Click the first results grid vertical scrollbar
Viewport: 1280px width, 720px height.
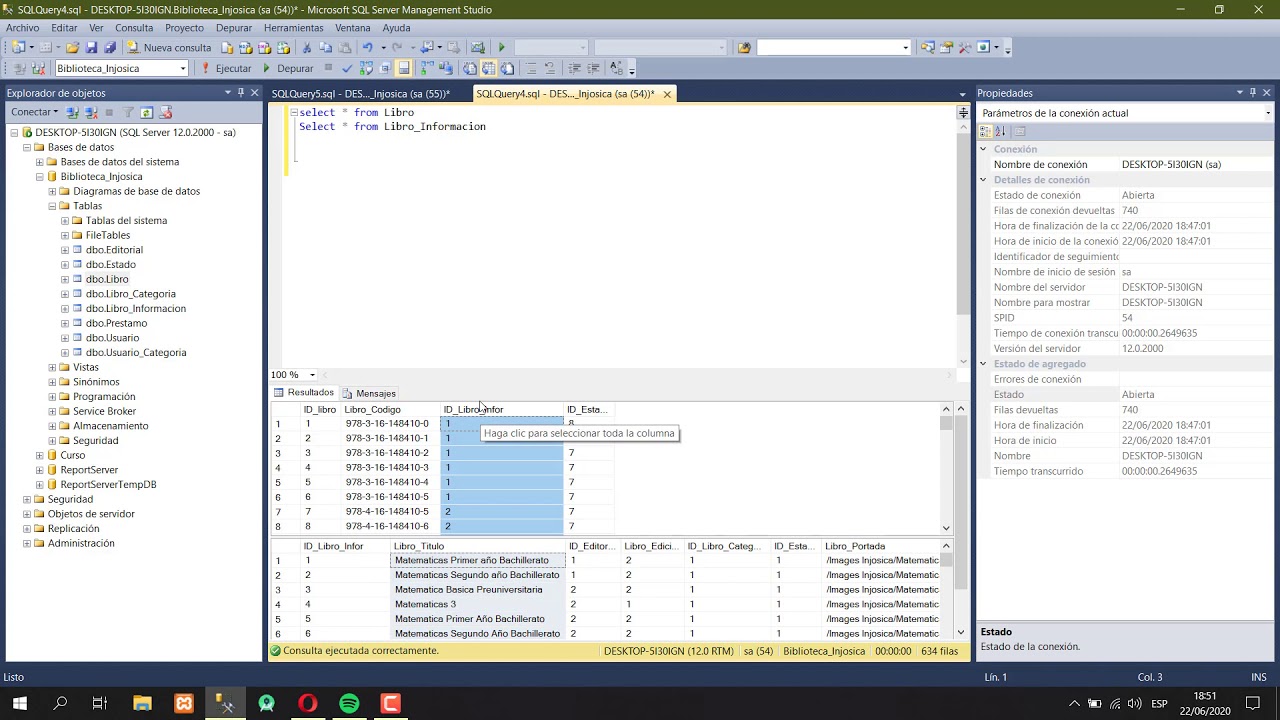tap(947, 468)
